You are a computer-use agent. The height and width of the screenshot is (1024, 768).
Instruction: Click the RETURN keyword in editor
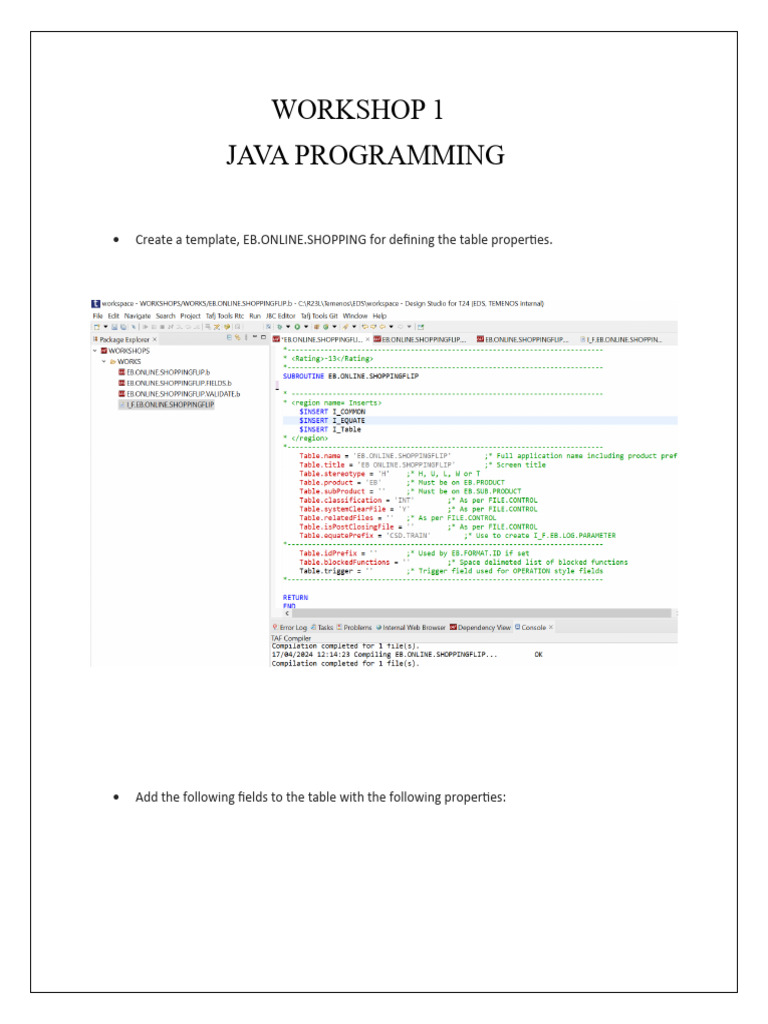(295, 598)
